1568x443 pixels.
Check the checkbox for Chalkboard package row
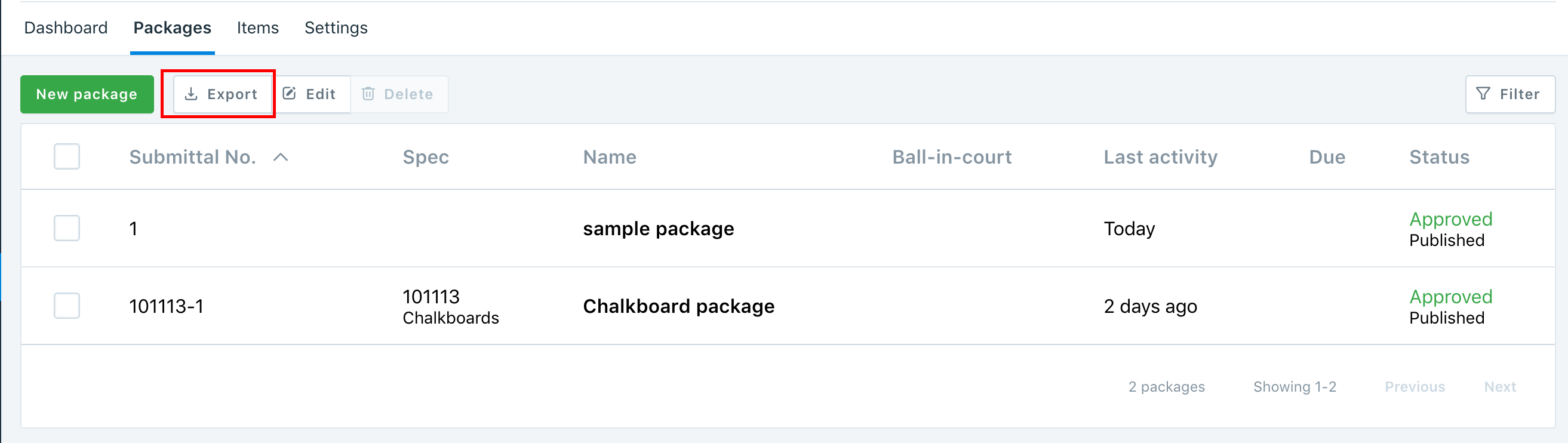(66, 306)
